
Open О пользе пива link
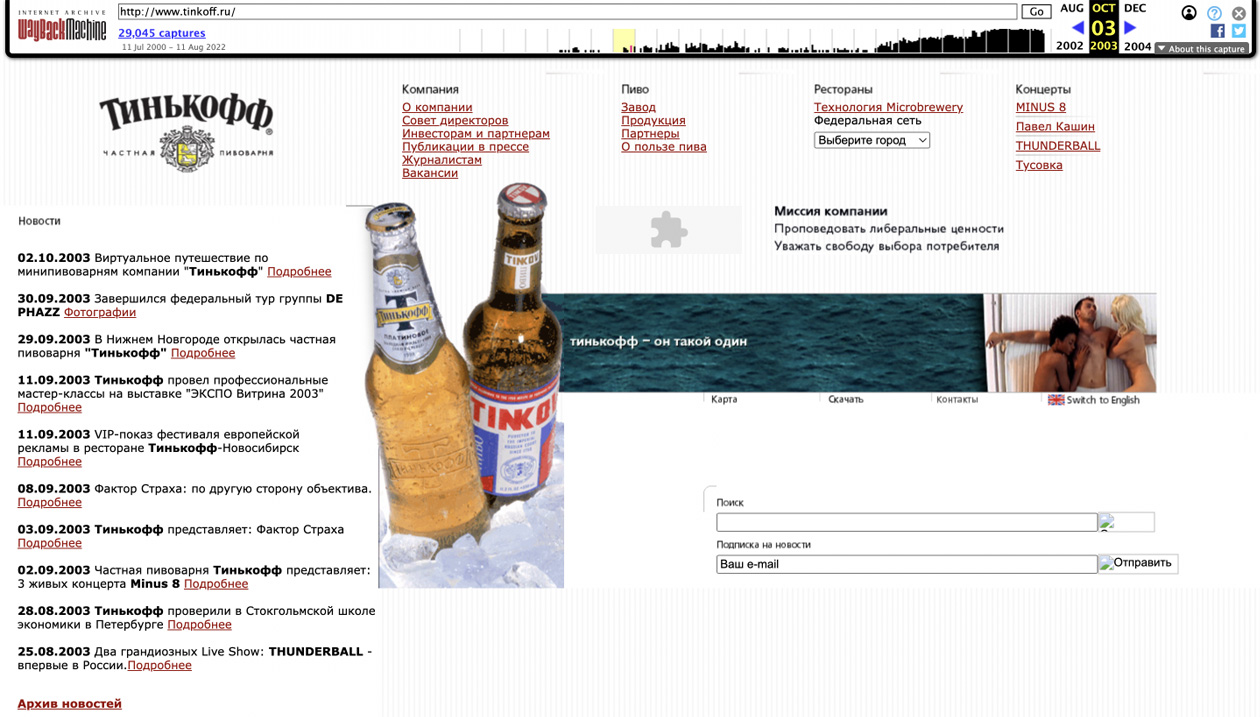pyautogui.click(x=664, y=146)
